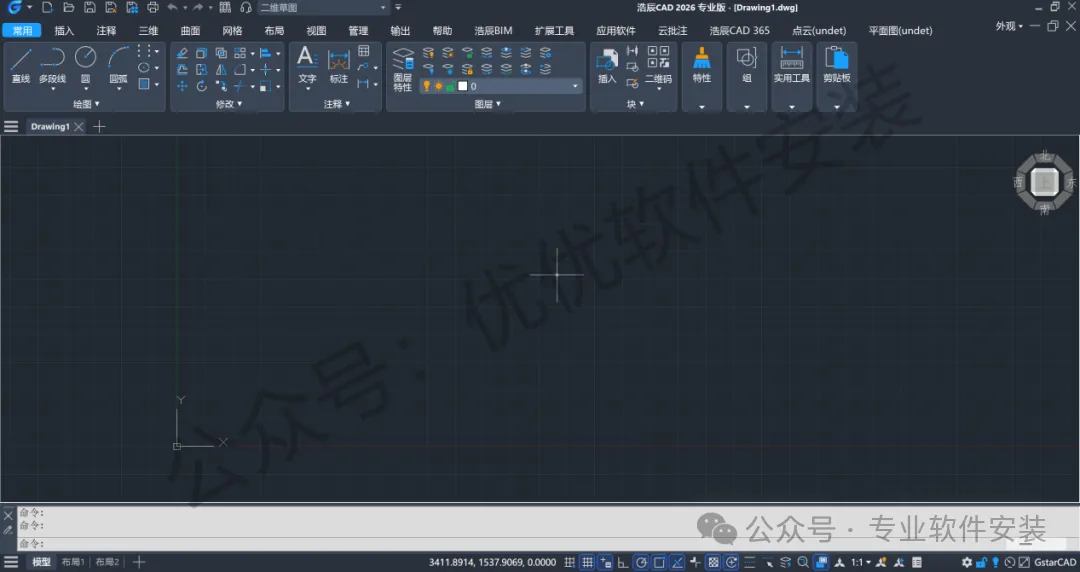Click the mirror tool in 修改 panel
Viewport: 1080px width, 572px height.
[220, 70]
